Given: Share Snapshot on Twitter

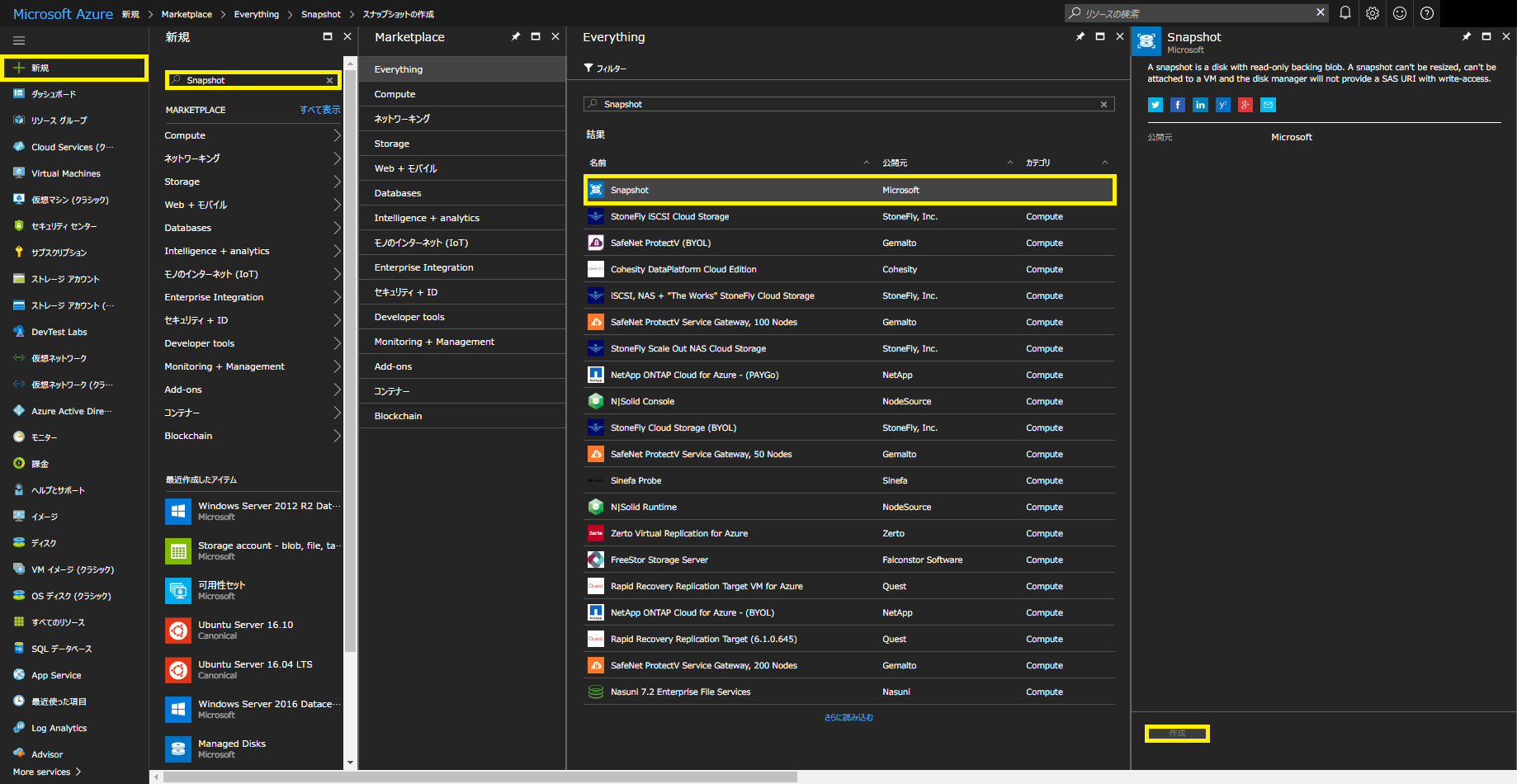Looking at the screenshot, I should pyautogui.click(x=1155, y=105).
